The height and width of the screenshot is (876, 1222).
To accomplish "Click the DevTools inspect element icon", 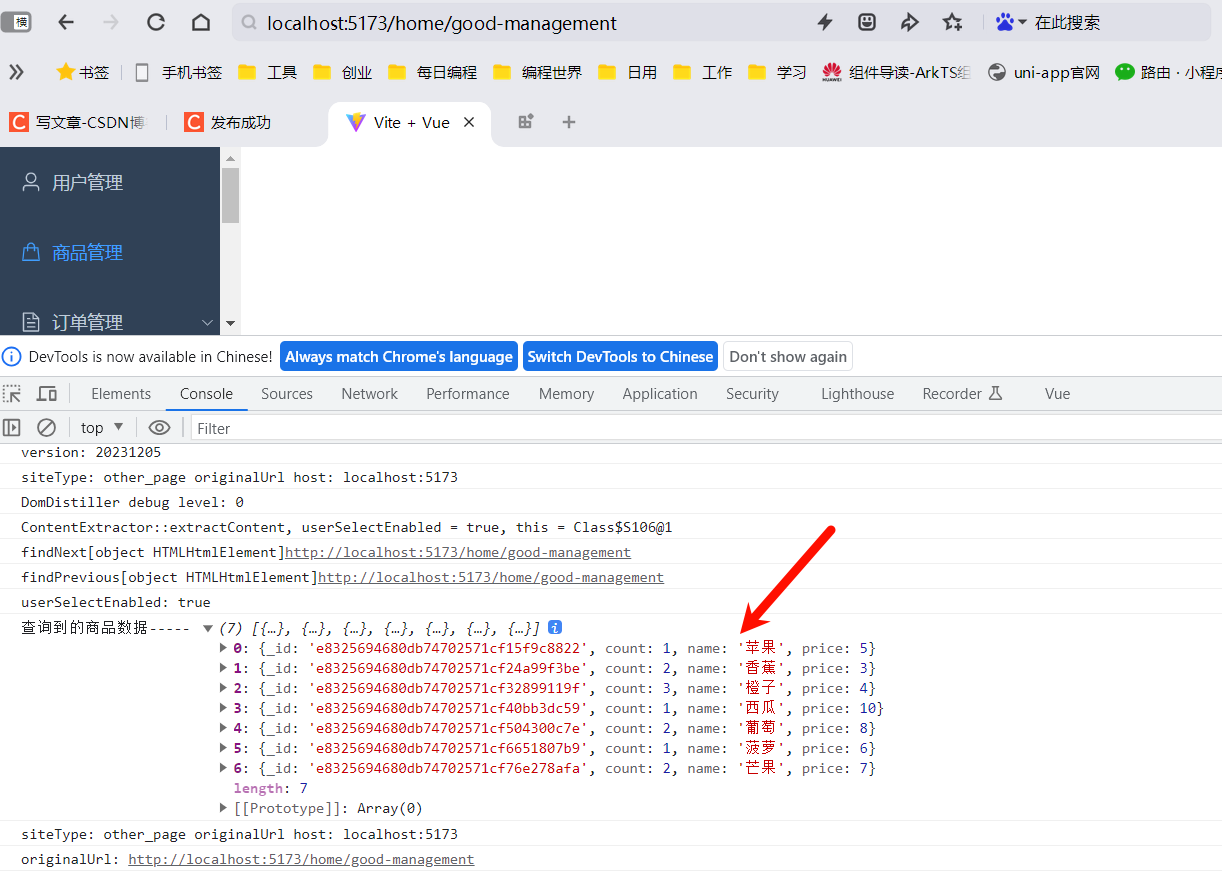I will tap(12, 393).
